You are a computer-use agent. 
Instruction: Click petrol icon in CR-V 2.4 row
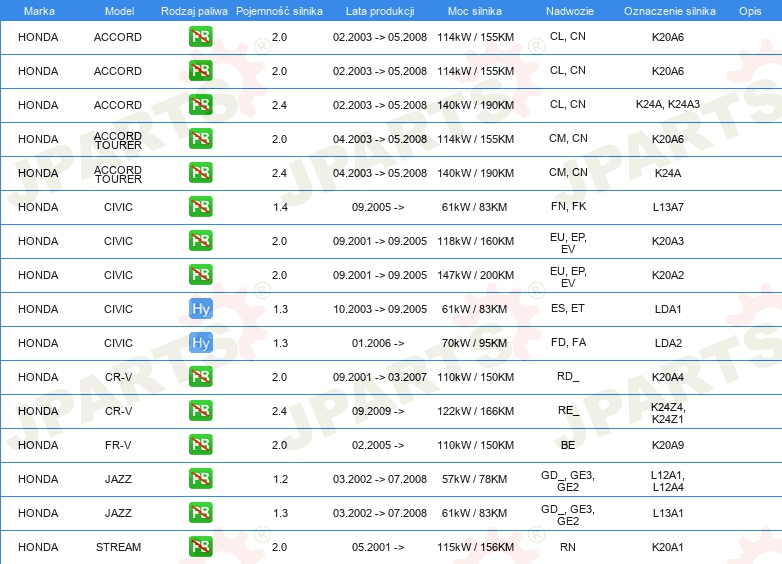coord(200,410)
